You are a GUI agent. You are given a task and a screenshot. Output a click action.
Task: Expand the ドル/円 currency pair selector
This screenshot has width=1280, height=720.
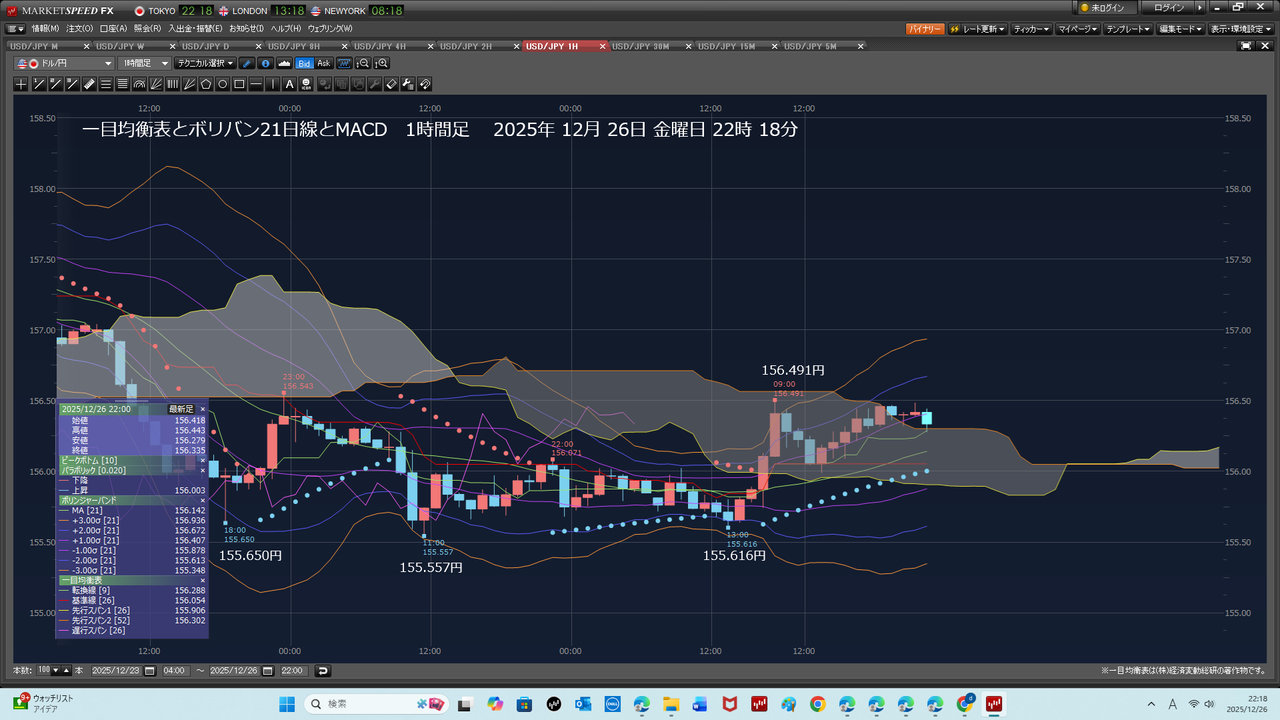click(x=65, y=63)
